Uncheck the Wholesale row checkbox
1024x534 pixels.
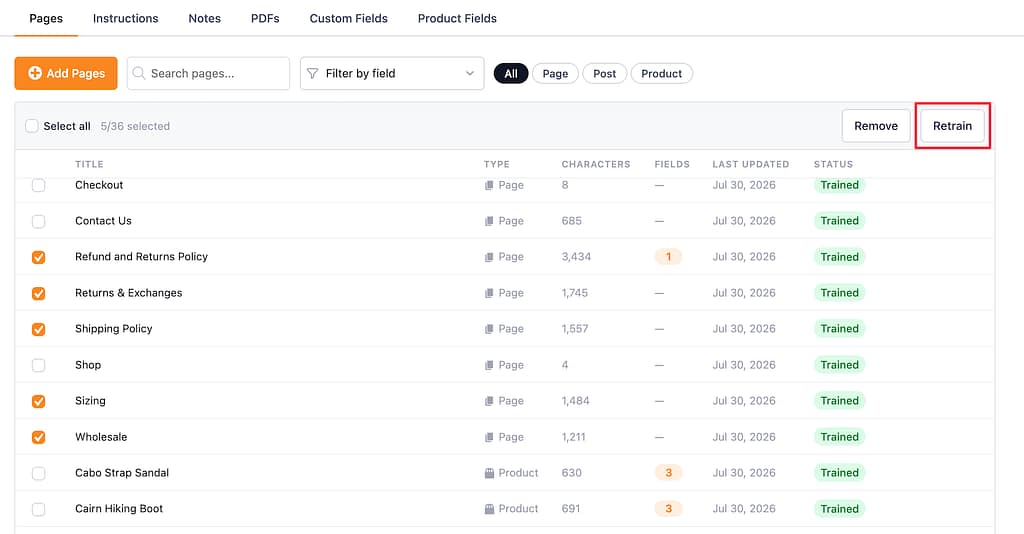tap(39, 437)
